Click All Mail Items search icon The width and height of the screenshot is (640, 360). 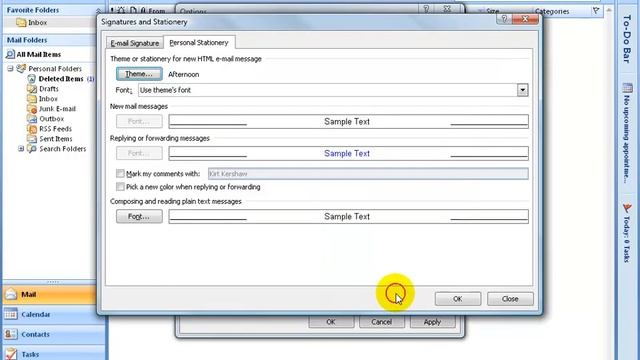click(10, 54)
